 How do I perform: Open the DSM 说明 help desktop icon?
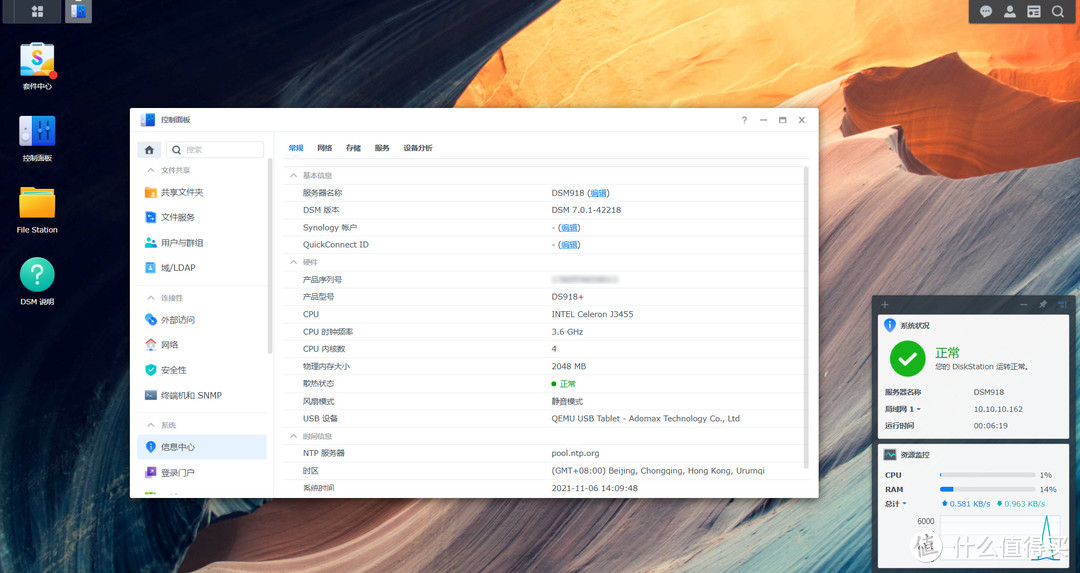tap(37, 275)
